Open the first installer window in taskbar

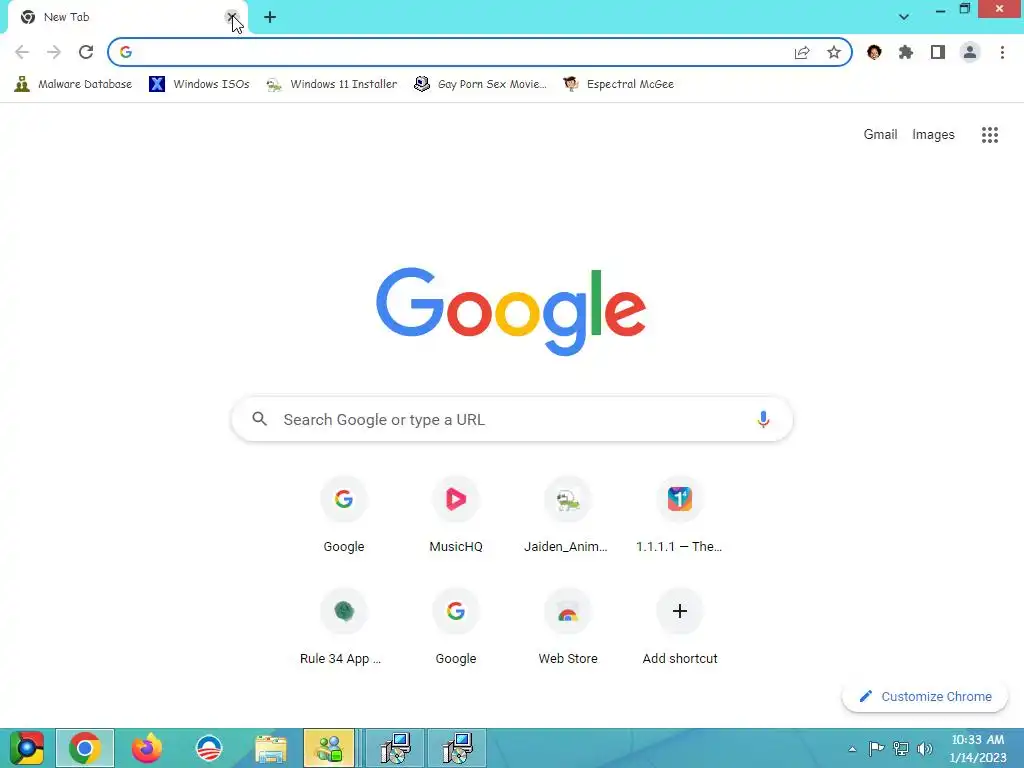click(396, 748)
